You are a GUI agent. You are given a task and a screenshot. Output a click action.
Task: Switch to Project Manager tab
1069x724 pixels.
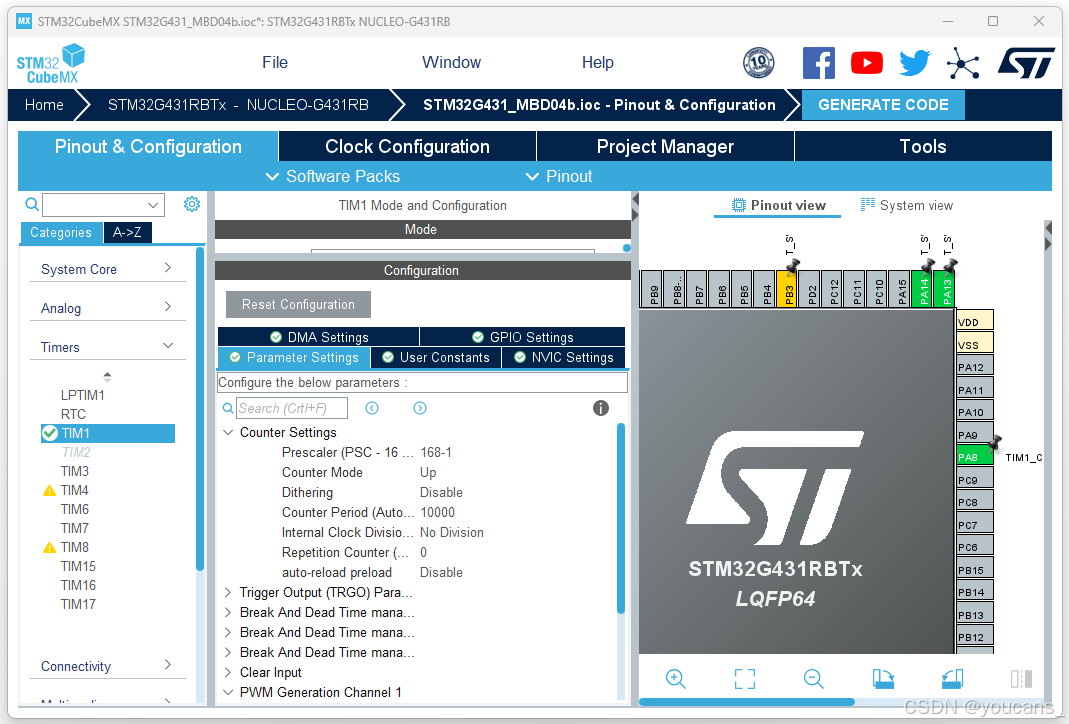665,146
